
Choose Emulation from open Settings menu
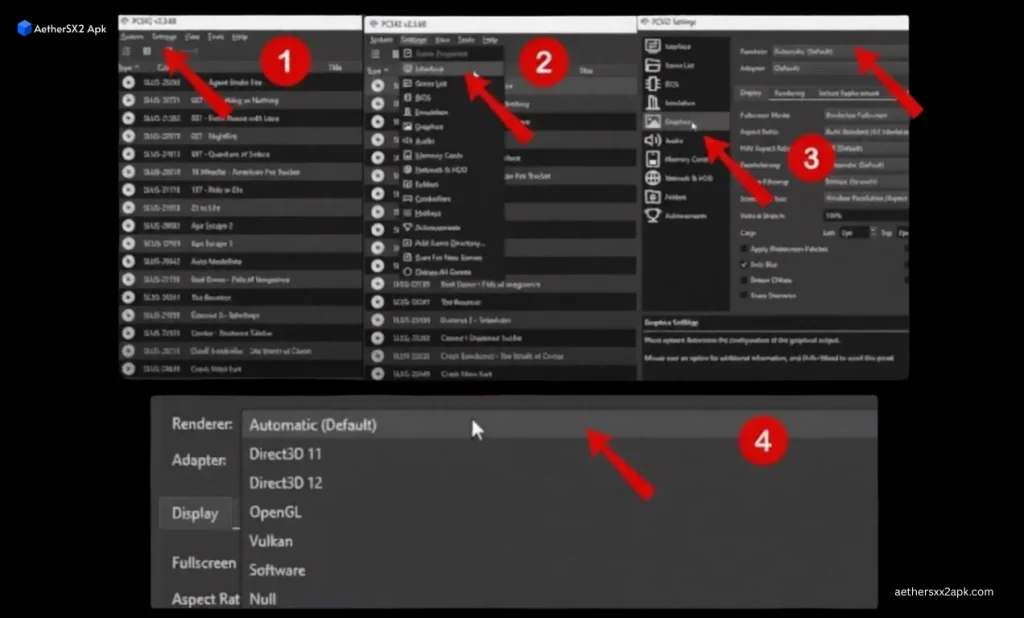click(x=452, y=112)
